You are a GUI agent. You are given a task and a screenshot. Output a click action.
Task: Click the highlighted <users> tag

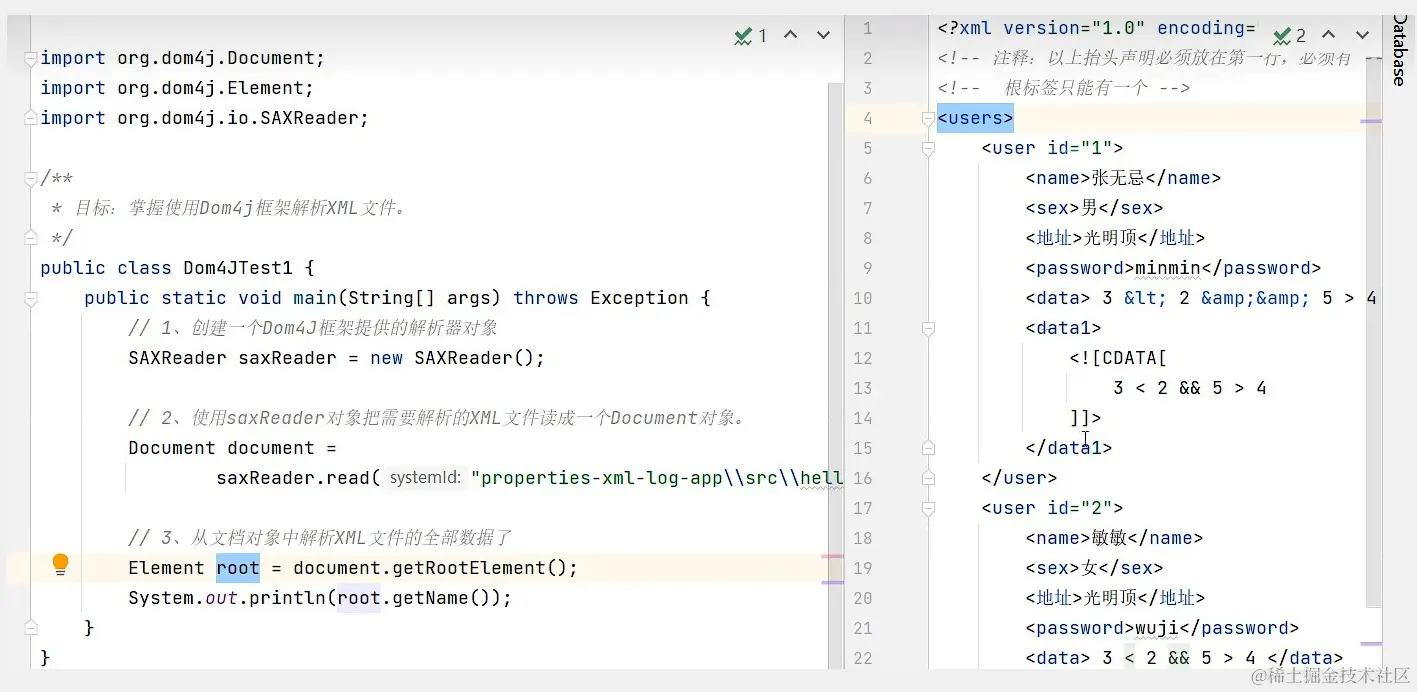tap(975, 118)
